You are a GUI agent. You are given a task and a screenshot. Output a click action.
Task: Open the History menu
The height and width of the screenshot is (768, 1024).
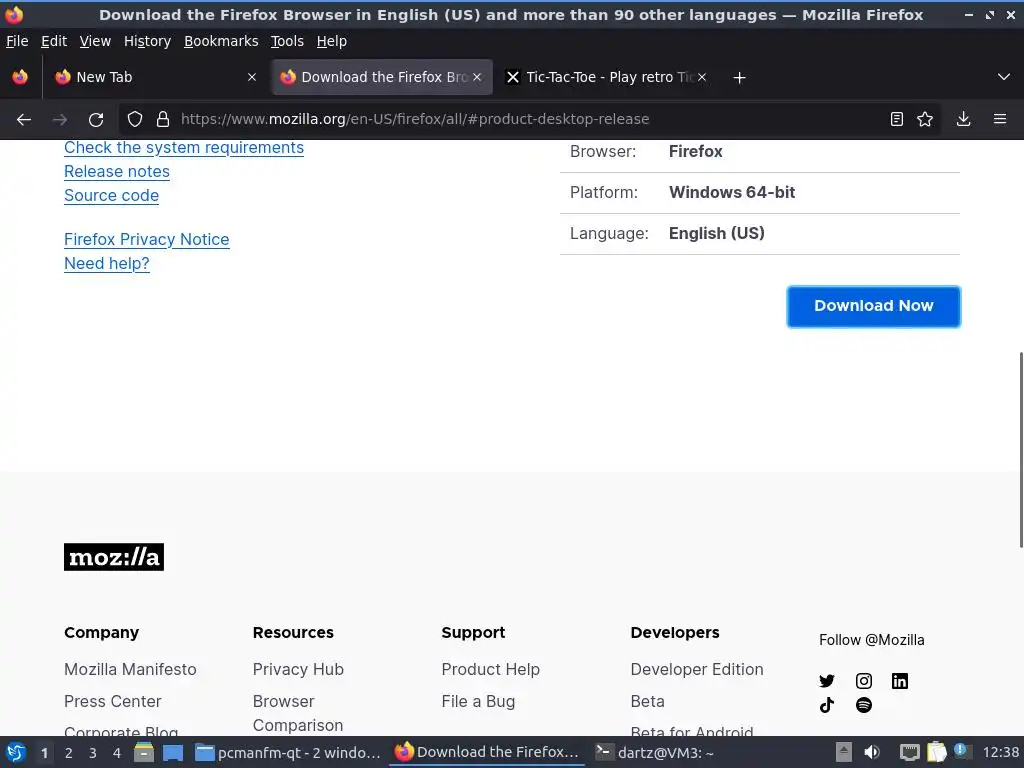148,41
